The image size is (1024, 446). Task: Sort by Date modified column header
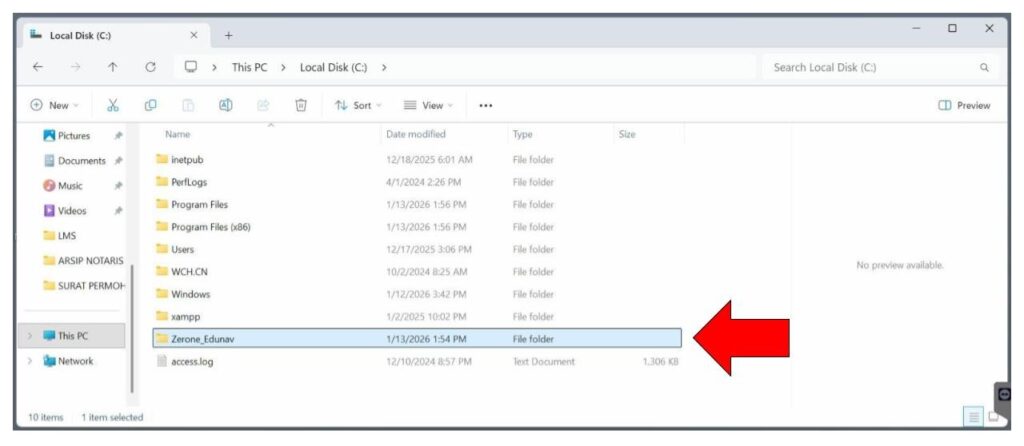pos(416,134)
